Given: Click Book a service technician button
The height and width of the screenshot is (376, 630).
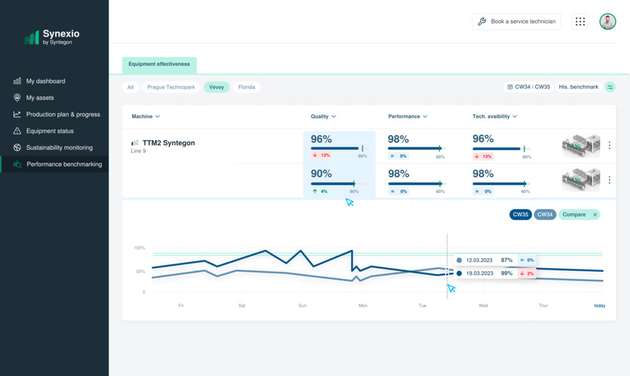Looking at the screenshot, I should click(x=517, y=21).
